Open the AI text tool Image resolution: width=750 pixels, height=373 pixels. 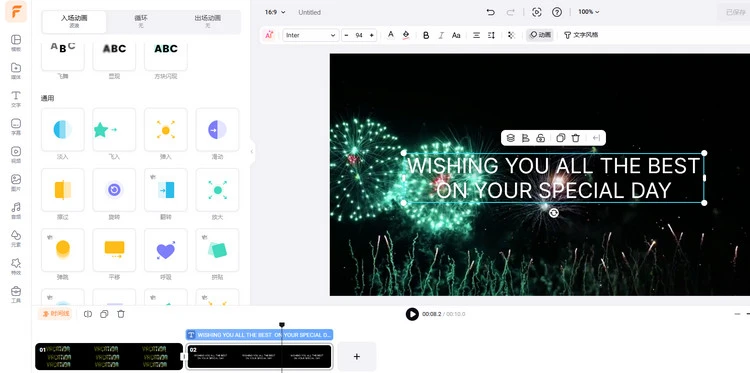coord(269,35)
